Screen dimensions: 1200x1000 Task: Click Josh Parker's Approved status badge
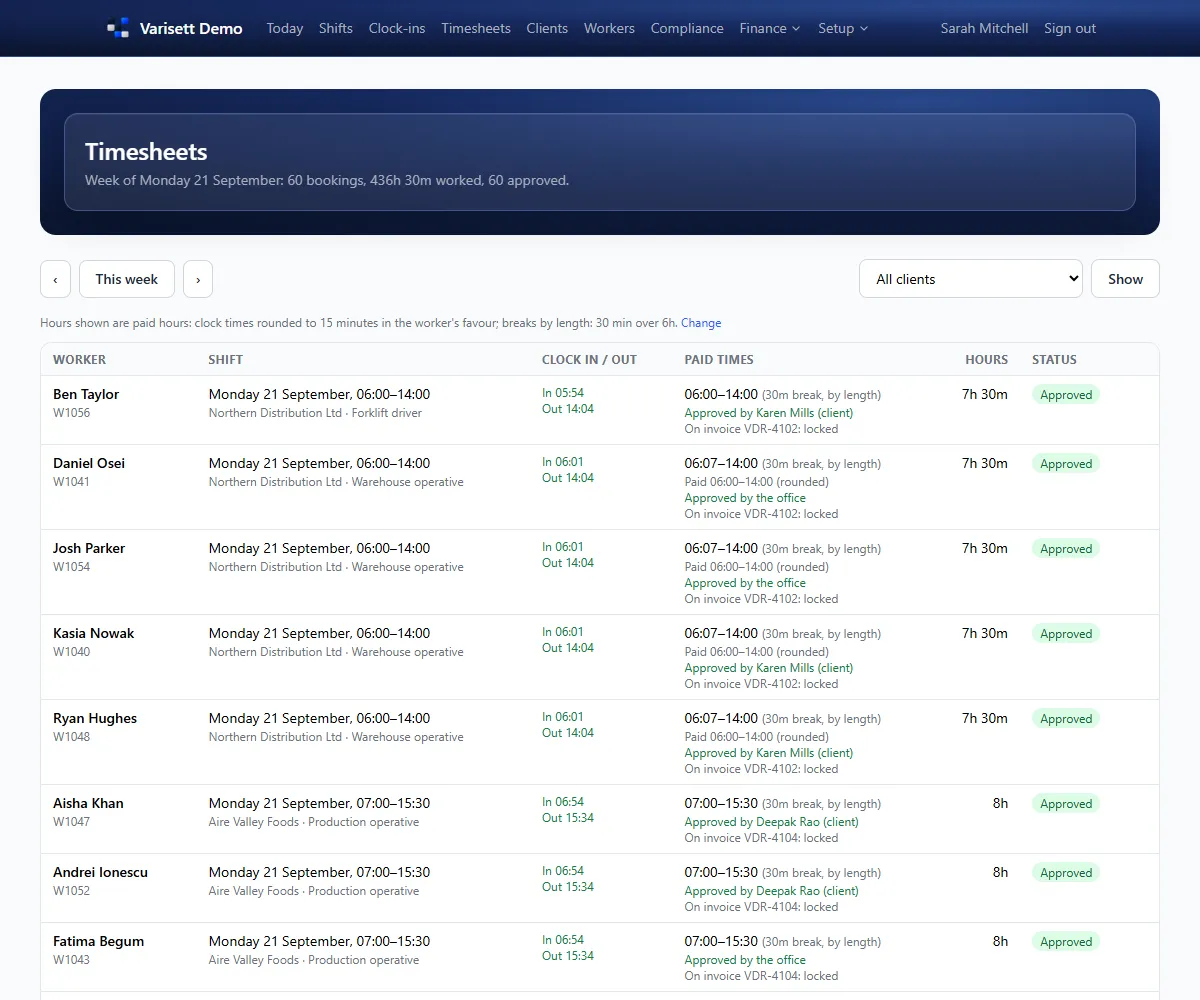1066,548
